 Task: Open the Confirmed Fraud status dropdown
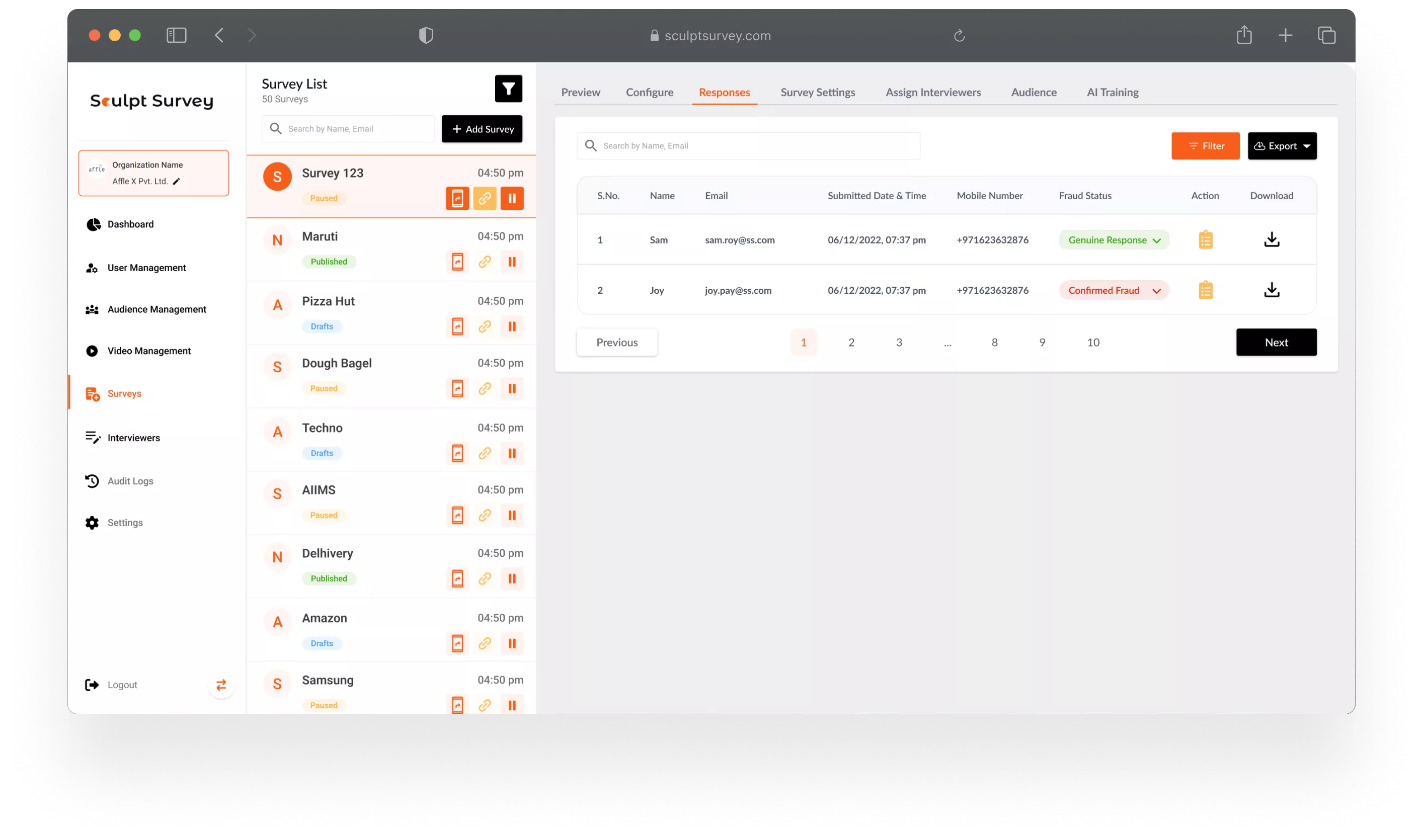[1113, 290]
